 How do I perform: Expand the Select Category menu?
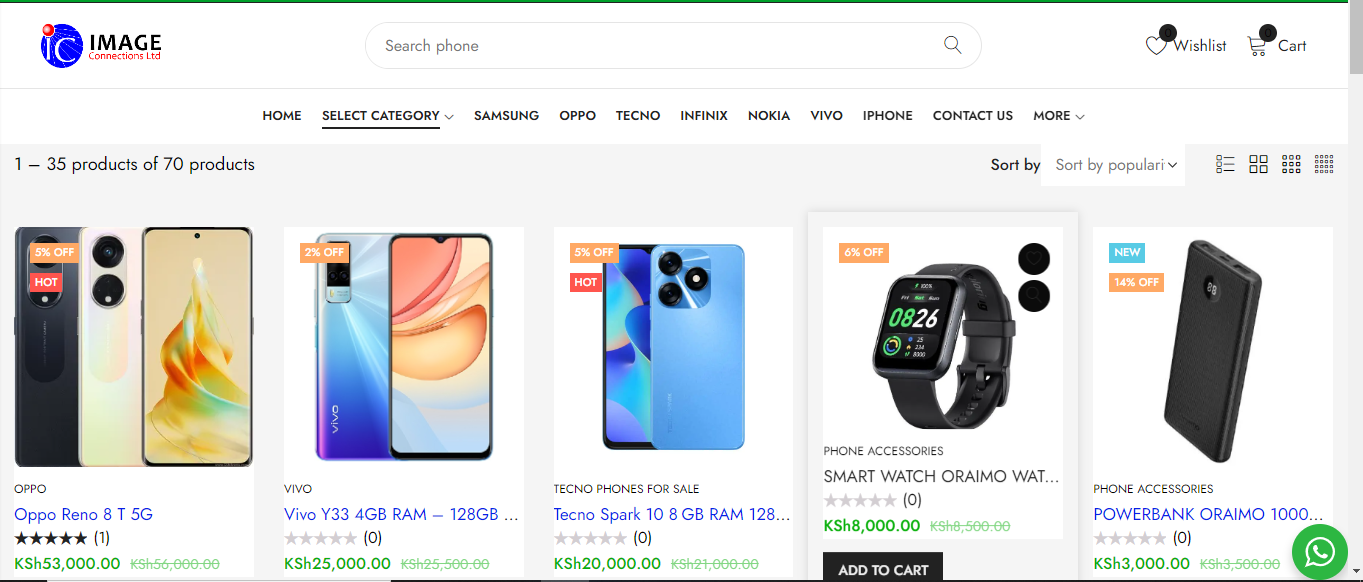click(x=387, y=116)
